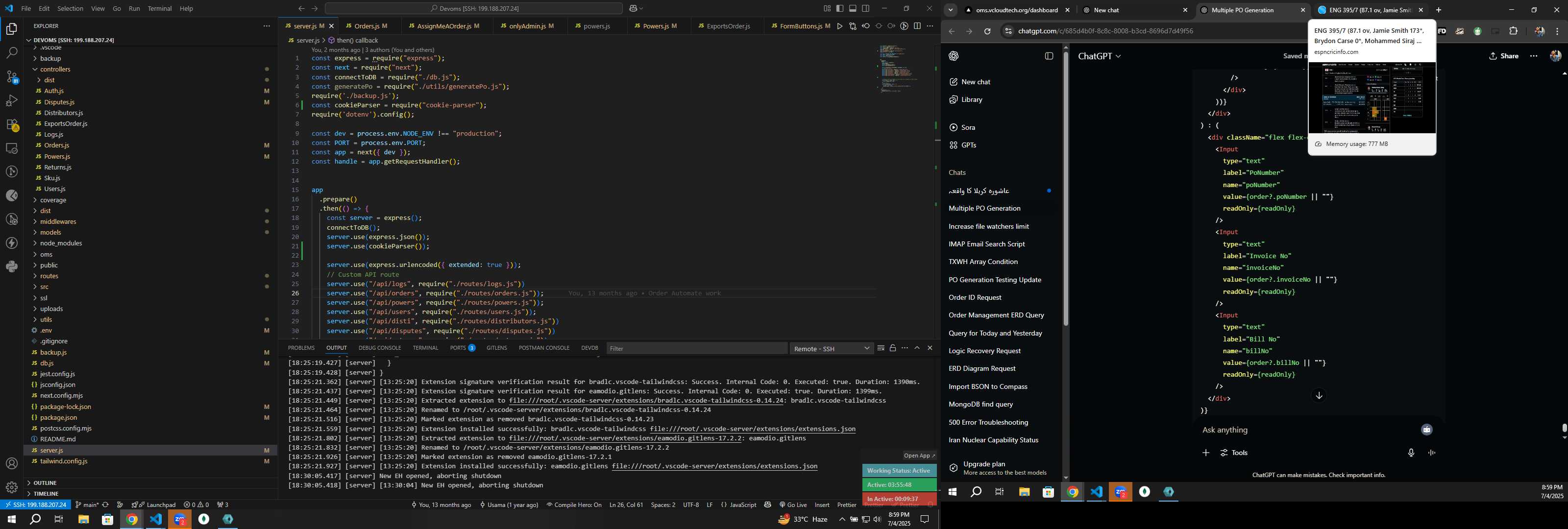Open Copilot chat icon in title bar
The image size is (1568, 529).
[633, 8]
